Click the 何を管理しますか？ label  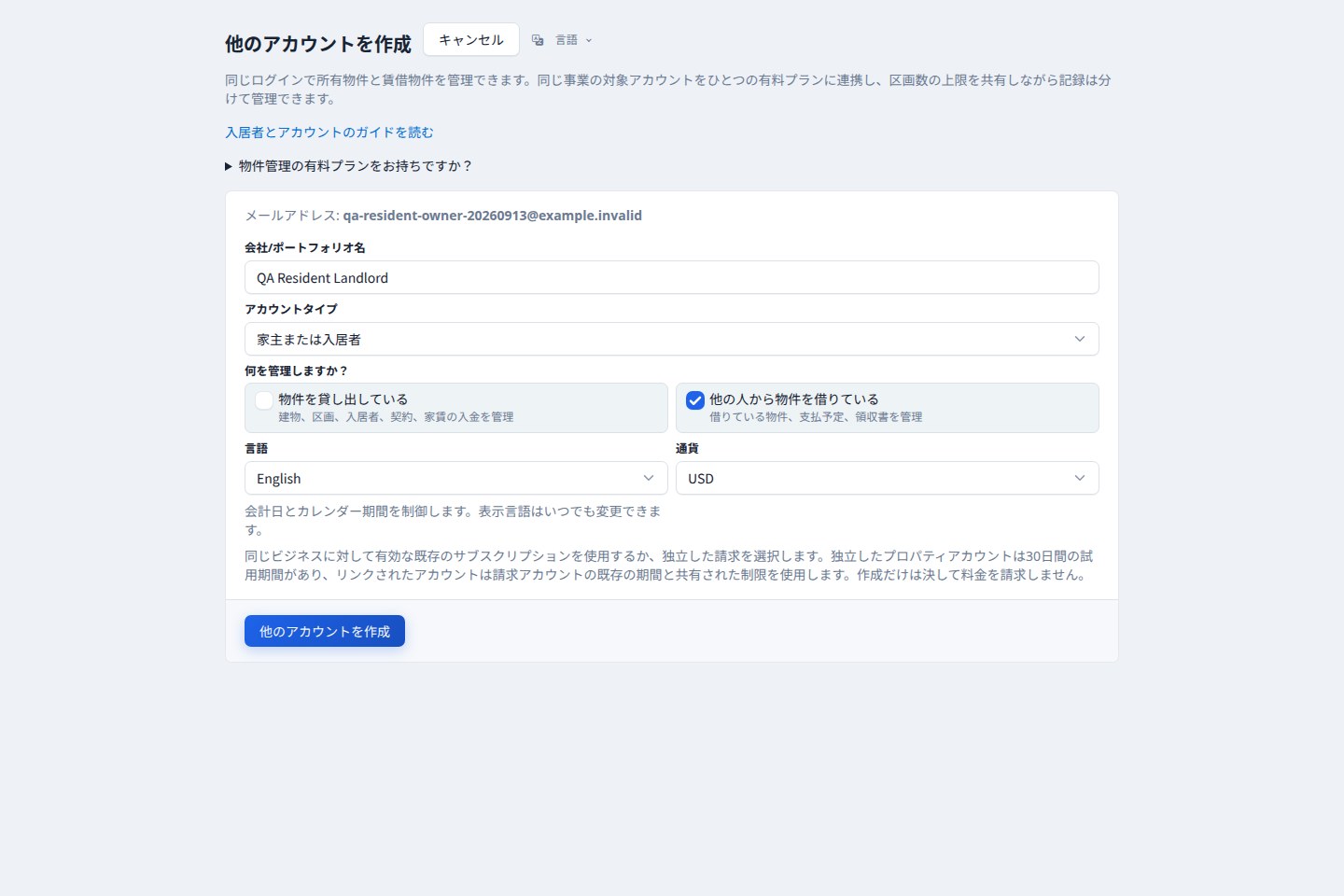pyautogui.click(x=296, y=371)
